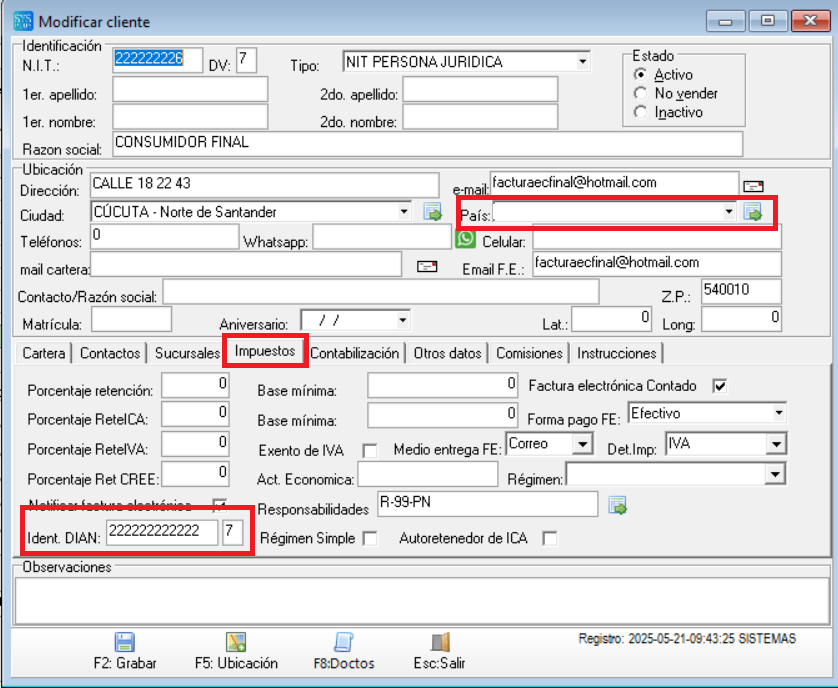Switch to the Contabilización tab
Viewport: 838px width, 688px height.
[x=354, y=353]
